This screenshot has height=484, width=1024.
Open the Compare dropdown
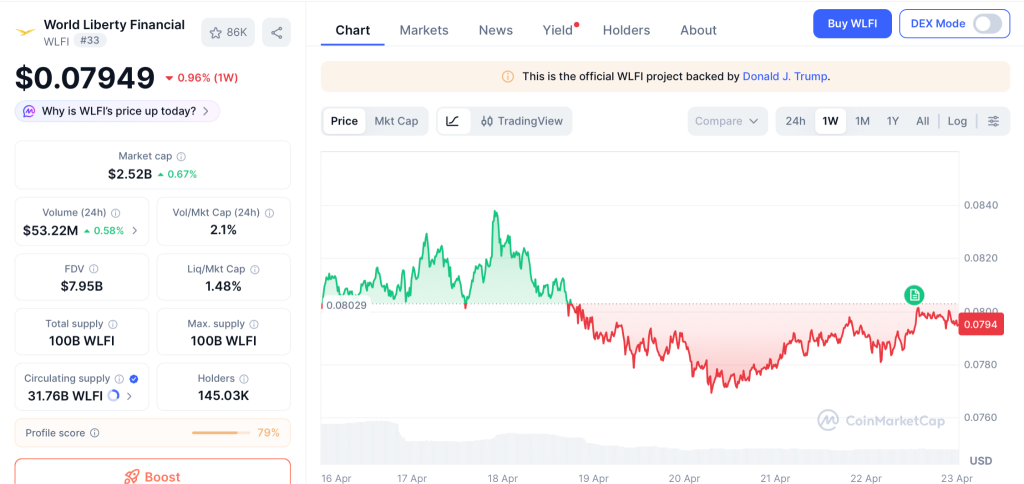[727, 121]
